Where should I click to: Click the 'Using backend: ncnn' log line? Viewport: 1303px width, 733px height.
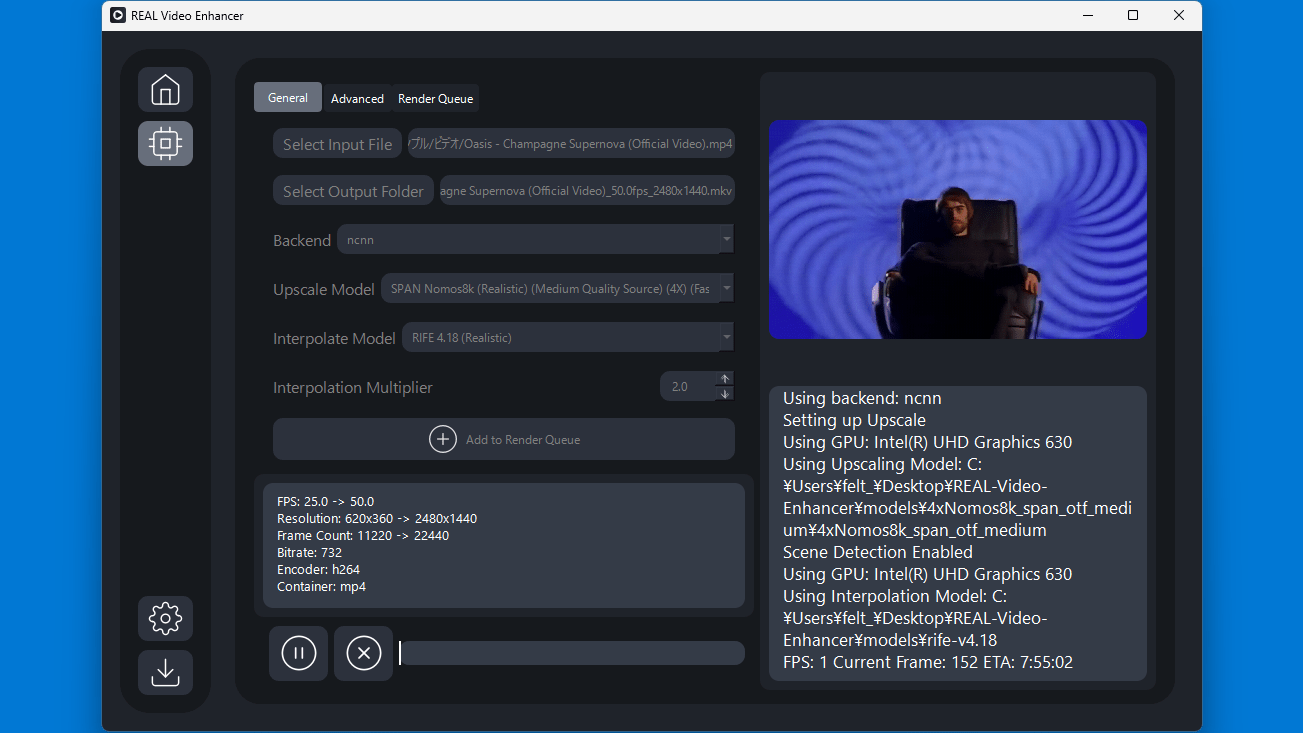[x=862, y=398]
